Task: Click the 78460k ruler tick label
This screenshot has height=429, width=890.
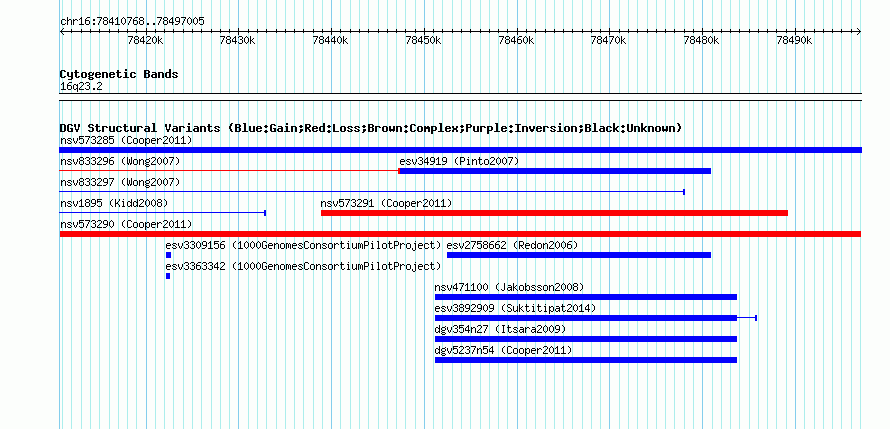Action: (x=517, y=40)
